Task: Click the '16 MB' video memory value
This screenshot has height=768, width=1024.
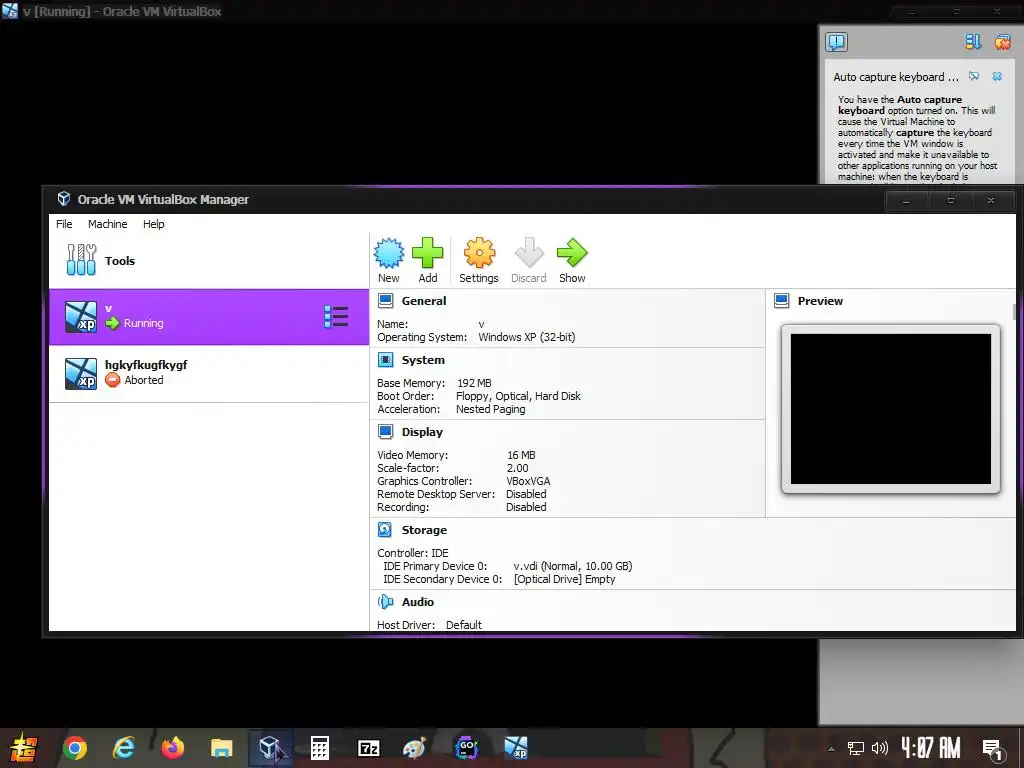Action: click(521, 455)
